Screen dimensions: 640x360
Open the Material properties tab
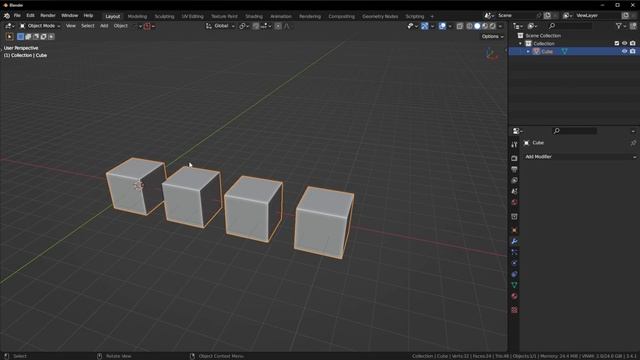tap(514, 296)
